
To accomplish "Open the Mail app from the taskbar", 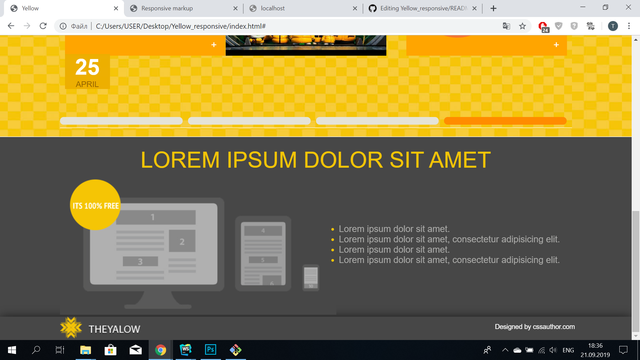I will click(x=136, y=350).
